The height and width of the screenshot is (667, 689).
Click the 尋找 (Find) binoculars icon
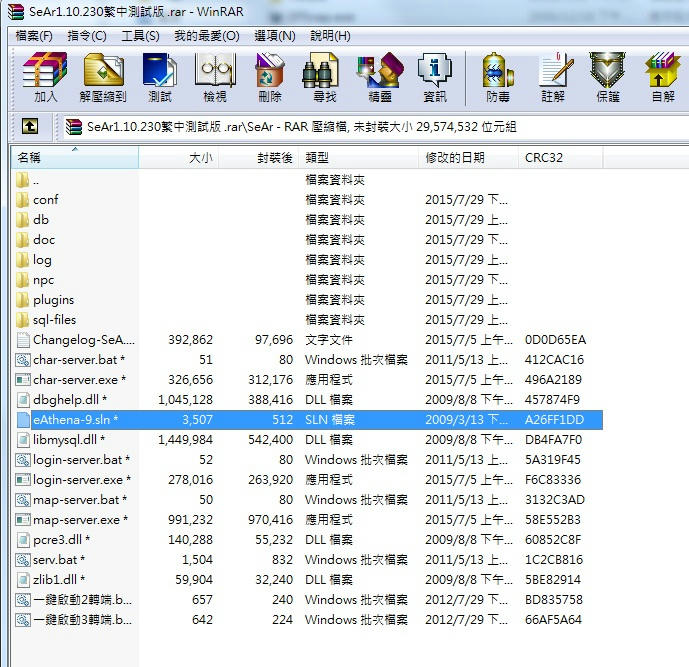321,70
